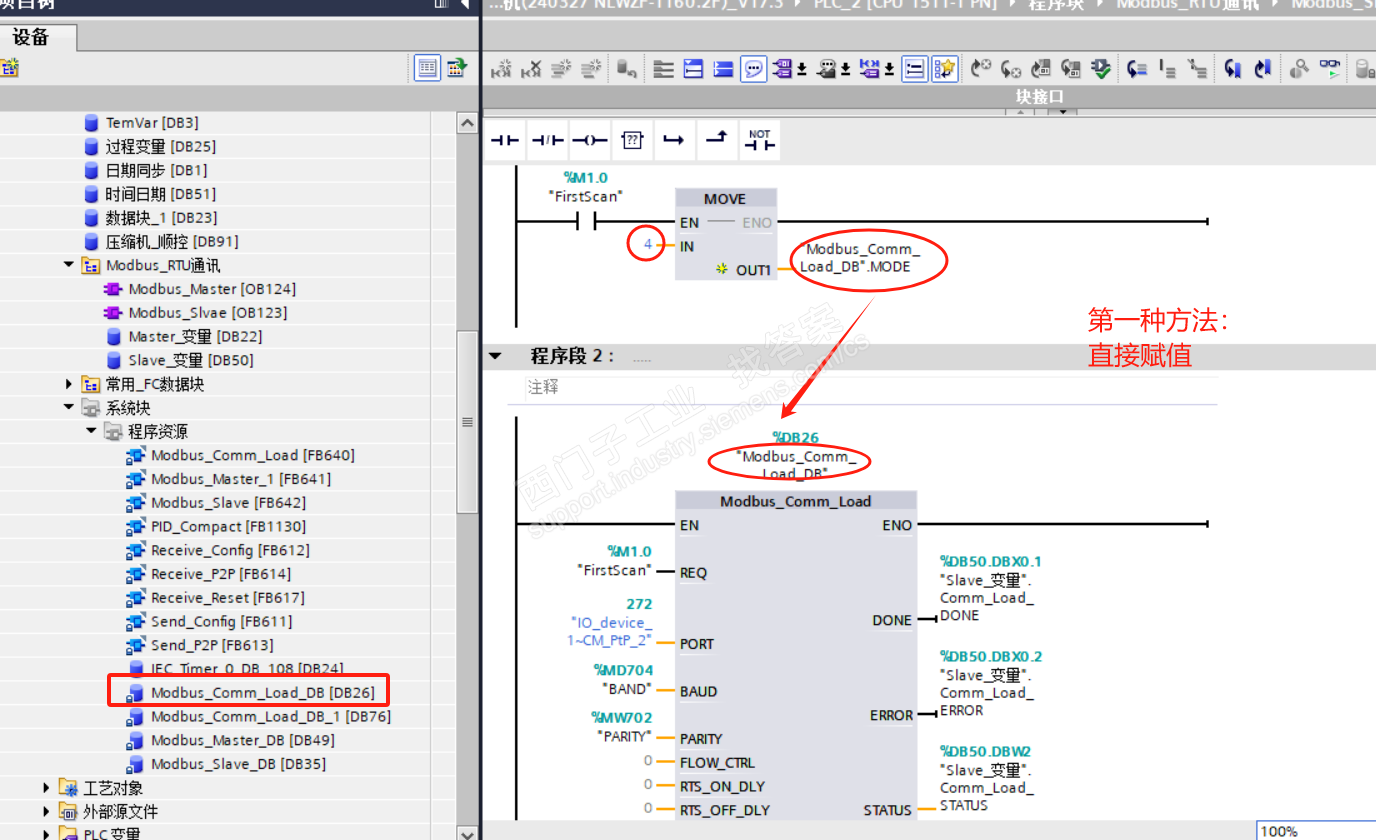Screen dimensions: 1376x840
Task: Toggle absolute/symbolic operands display
Action: [x=783, y=69]
